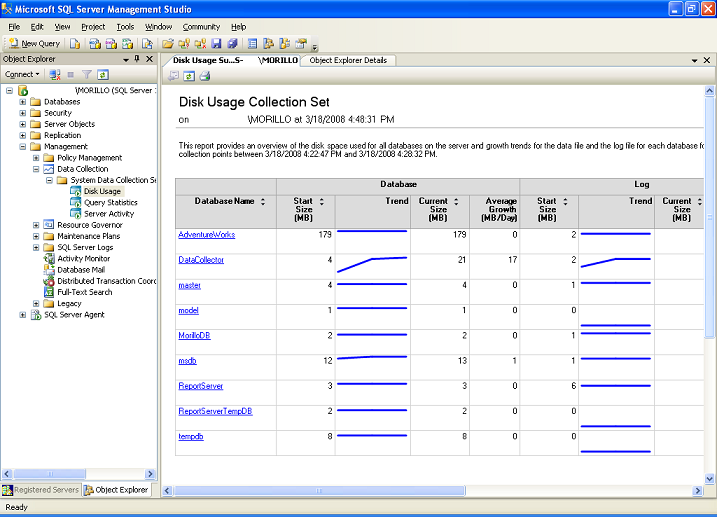The width and height of the screenshot is (717, 517).
Task: Close the document tab window
Action: click(x=707, y=60)
